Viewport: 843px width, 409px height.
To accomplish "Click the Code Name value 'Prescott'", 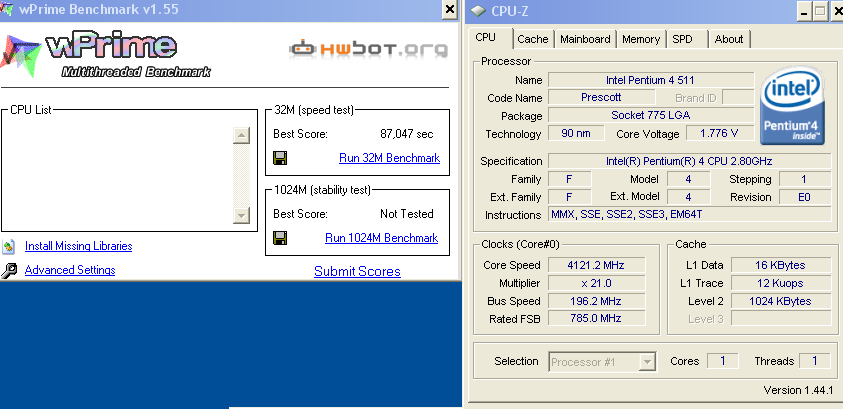I will pos(601,97).
